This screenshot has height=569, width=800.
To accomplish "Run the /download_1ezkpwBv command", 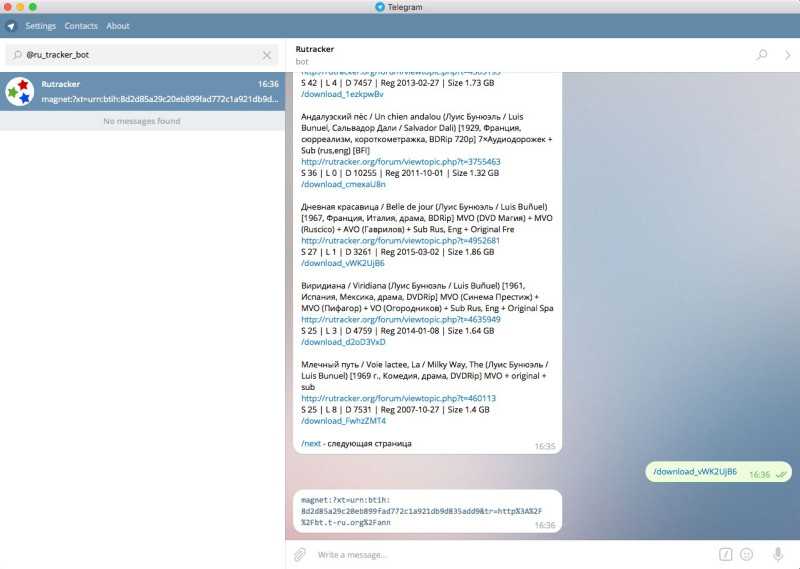I will click(342, 94).
